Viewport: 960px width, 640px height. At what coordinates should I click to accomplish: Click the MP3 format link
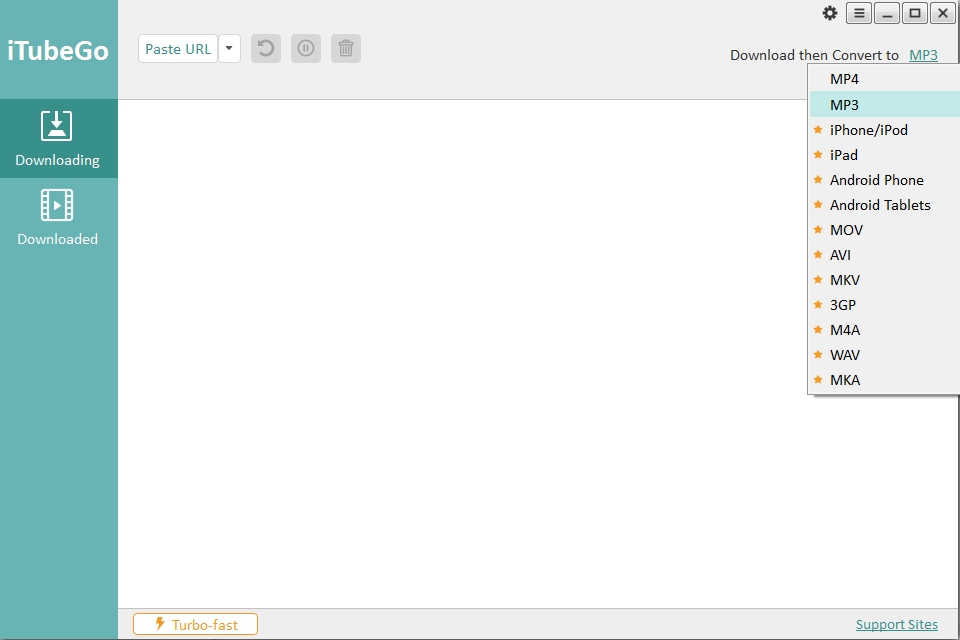[x=923, y=55]
